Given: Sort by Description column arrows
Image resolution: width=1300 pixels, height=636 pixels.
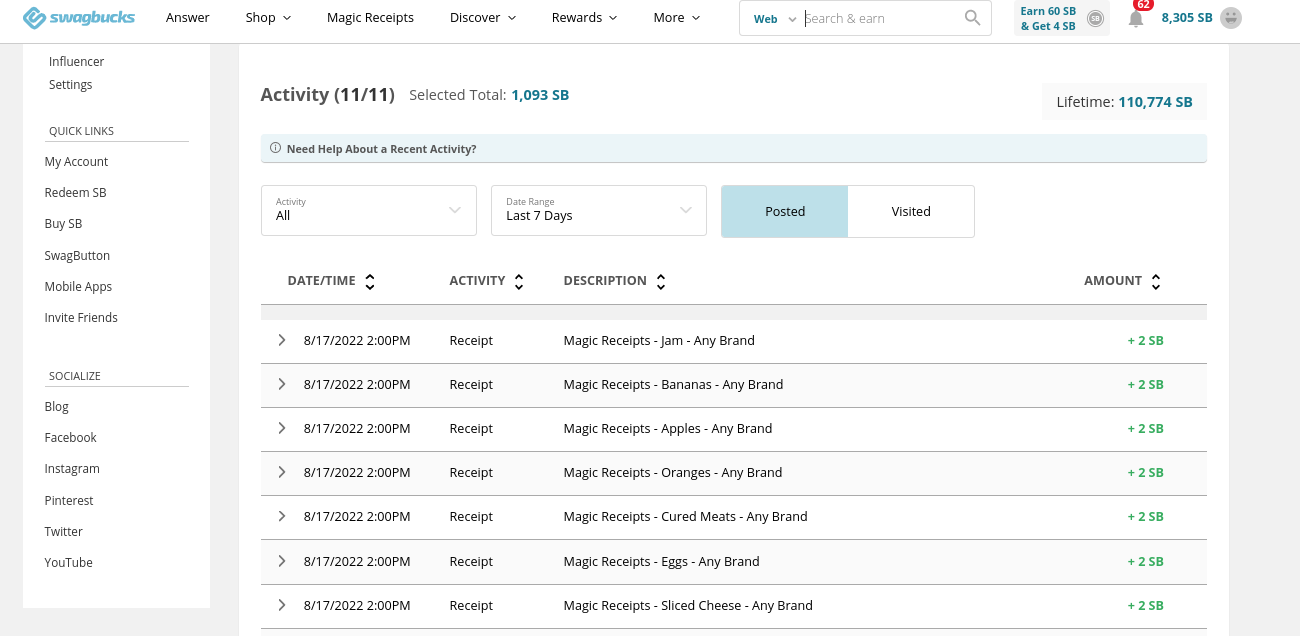Looking at the screenshot, I should (x=660, y=282).
